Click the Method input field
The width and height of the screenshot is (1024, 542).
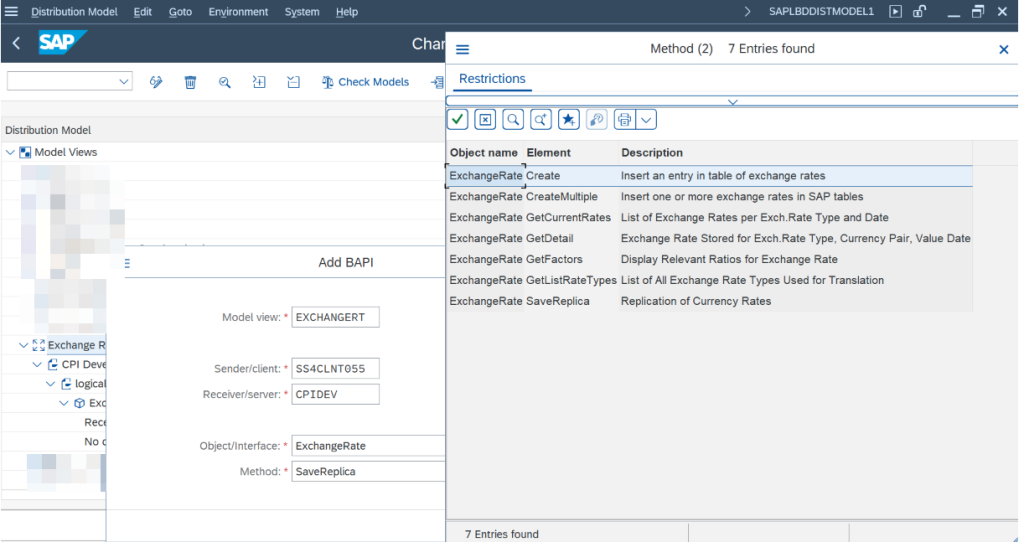point(368,471)
